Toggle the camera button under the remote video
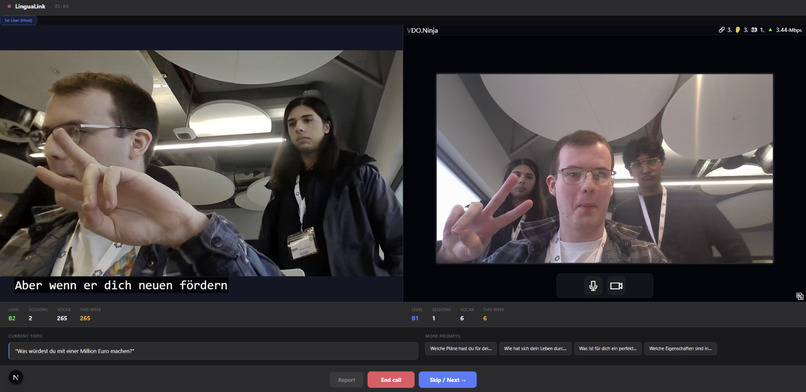This screenshot has width=806, height=392. pyautogui.click(x=616, y=286)
